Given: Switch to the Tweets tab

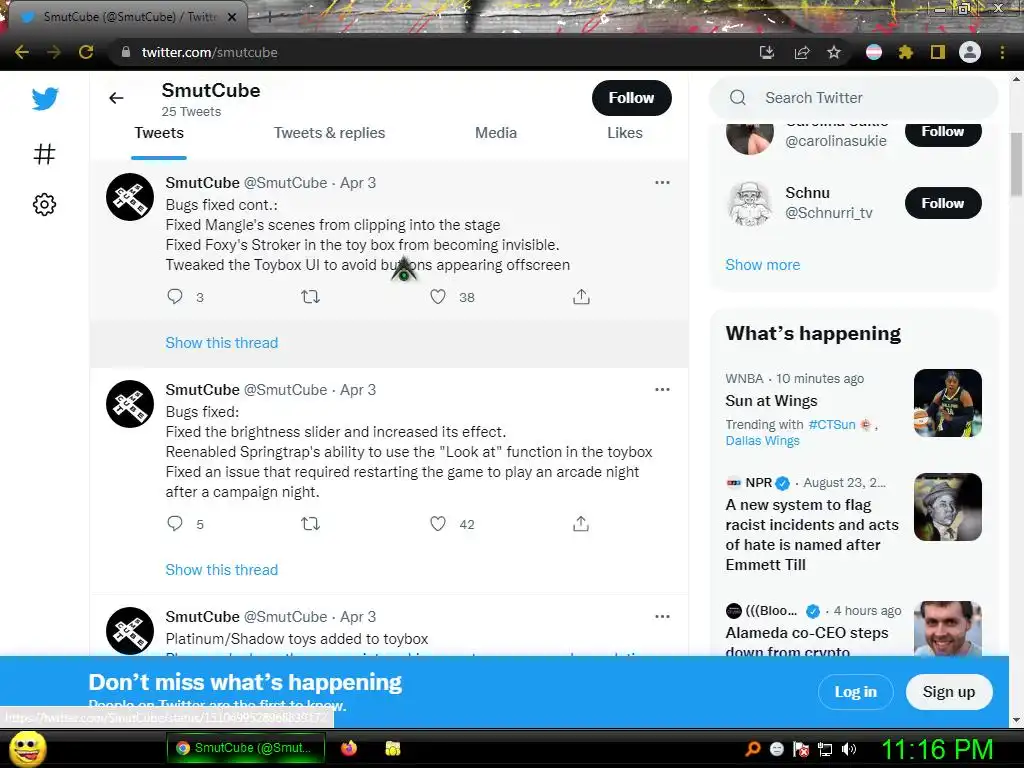Looking at the screenshot, I should (159, 133).
